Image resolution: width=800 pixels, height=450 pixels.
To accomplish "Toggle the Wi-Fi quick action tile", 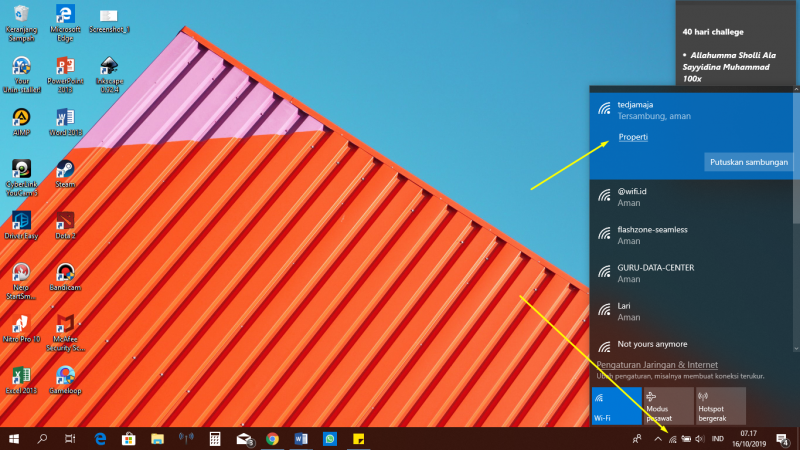I will point(617,406).
